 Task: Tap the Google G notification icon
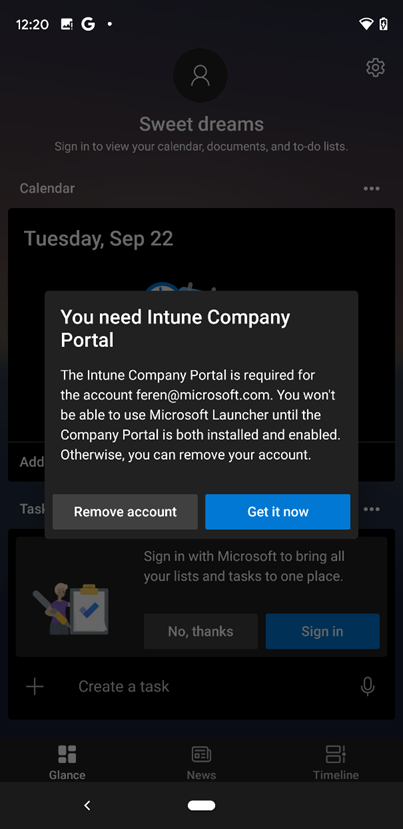pyautogui.click(x=88, y=24)
